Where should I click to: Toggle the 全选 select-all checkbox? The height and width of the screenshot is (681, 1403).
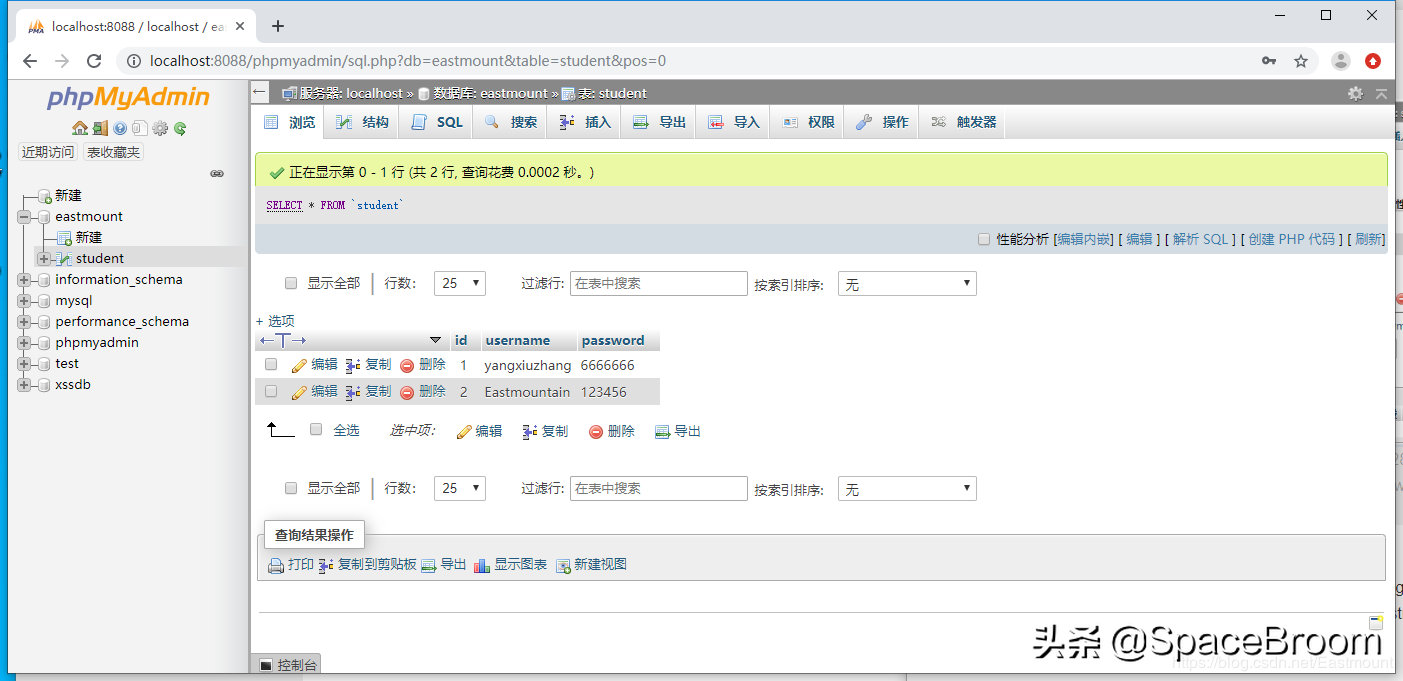[316, 429]
